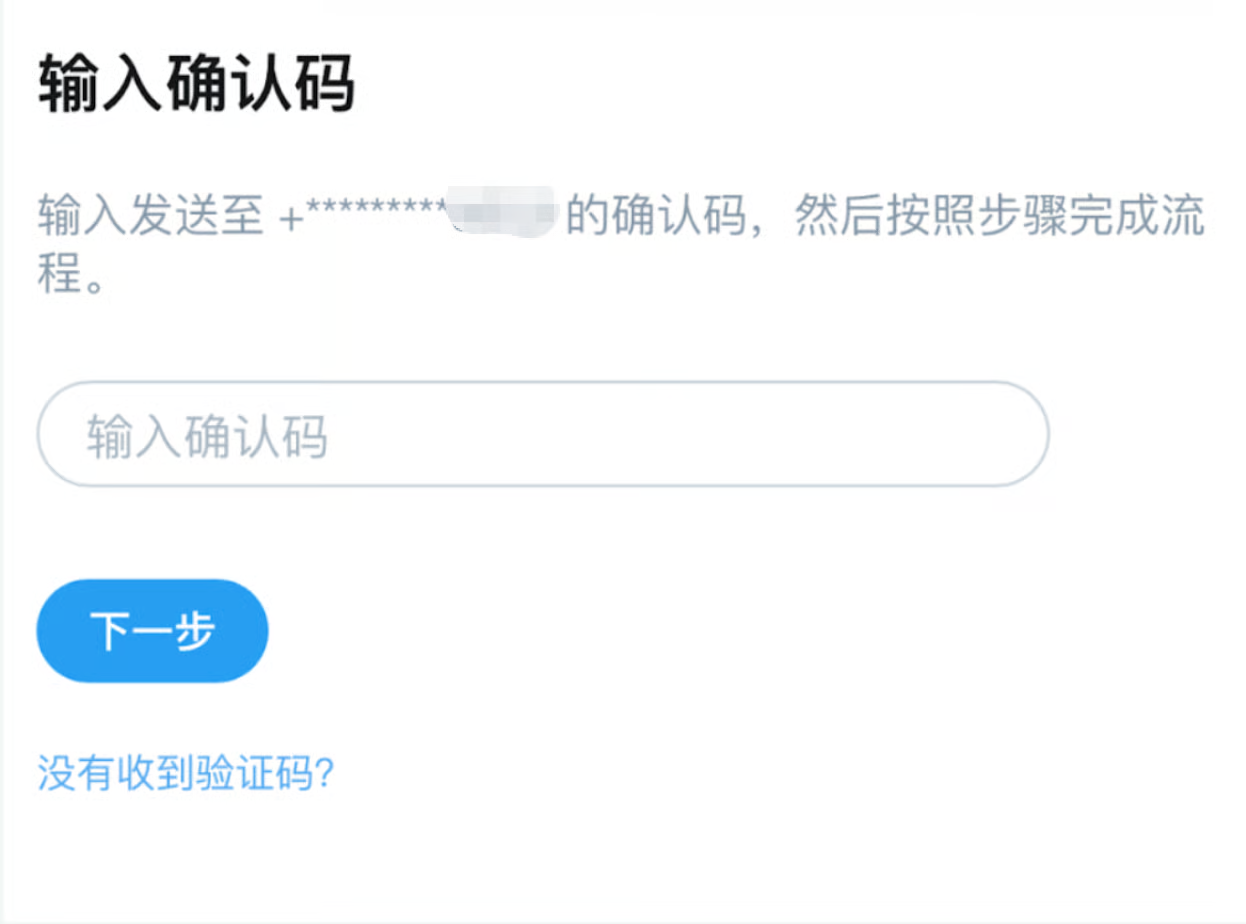Screen dimensions: 1246x924
Task: Click the 输入确认码 input field
Action: (543, 434)
